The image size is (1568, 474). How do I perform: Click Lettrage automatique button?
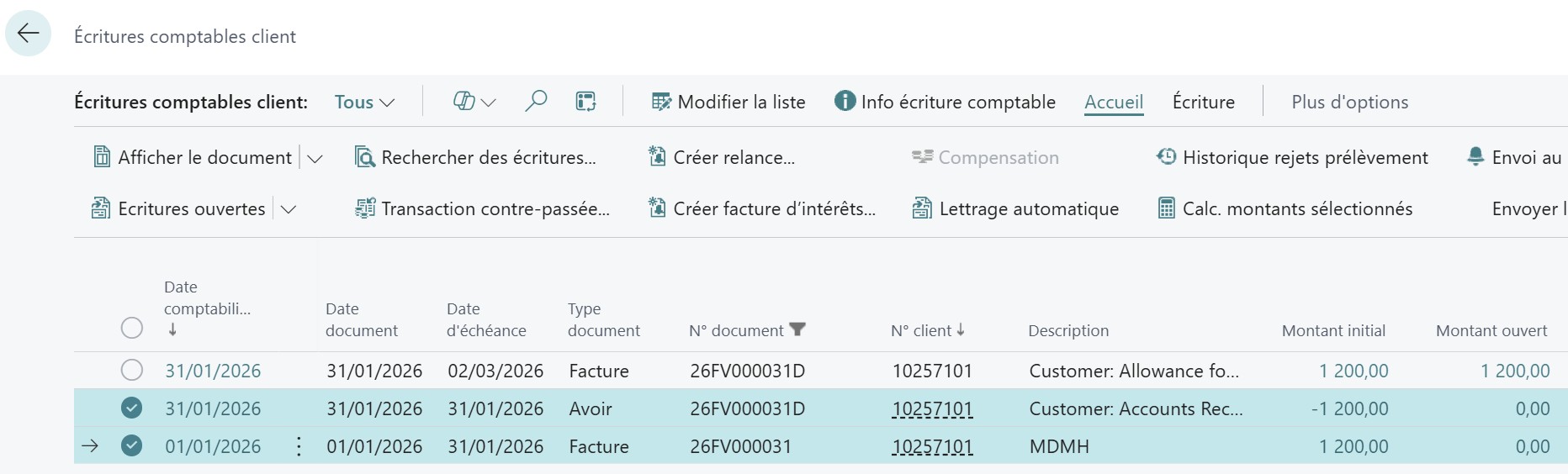[1015, 208]
